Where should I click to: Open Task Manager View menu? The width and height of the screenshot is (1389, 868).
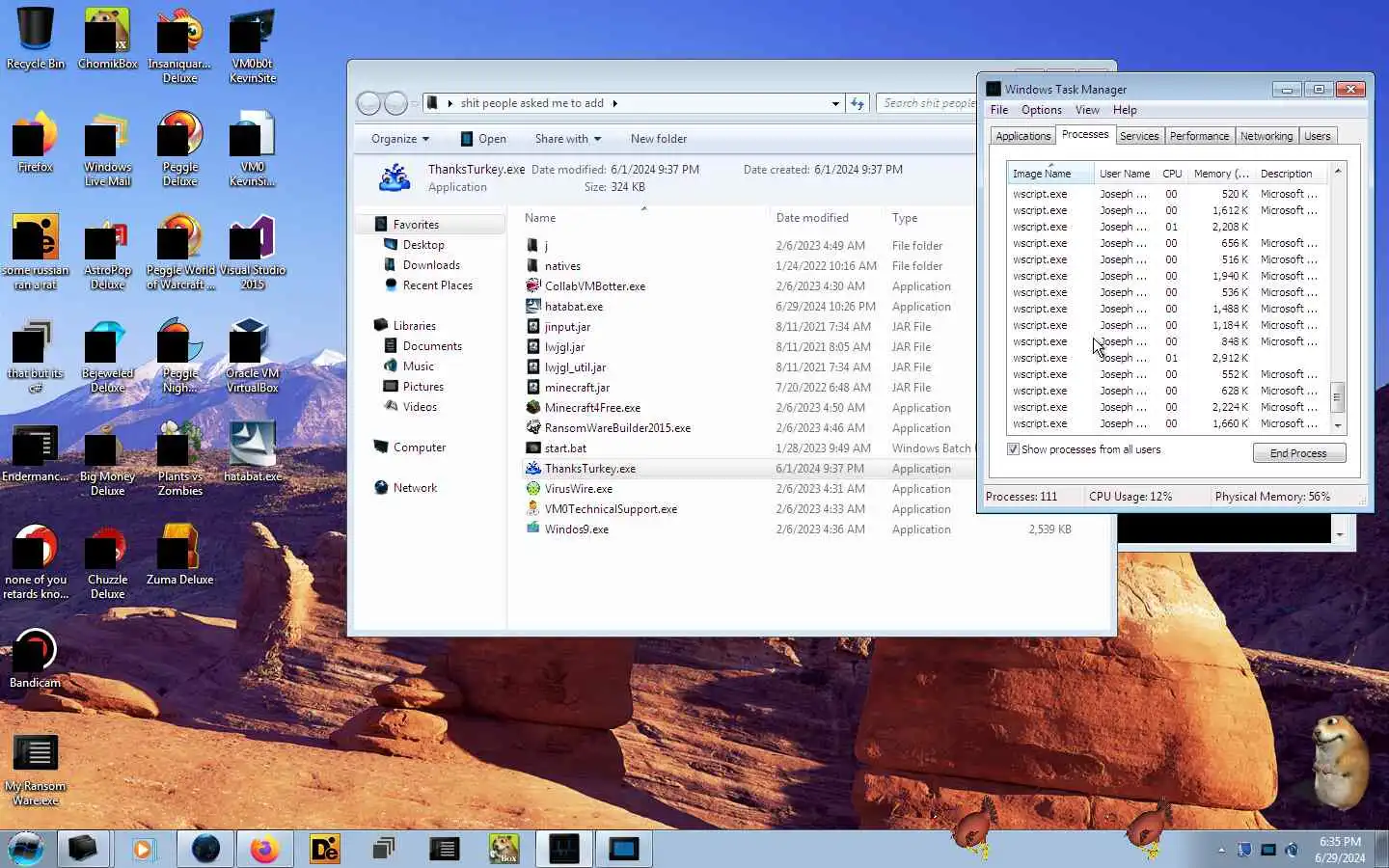coord(1087,110)
